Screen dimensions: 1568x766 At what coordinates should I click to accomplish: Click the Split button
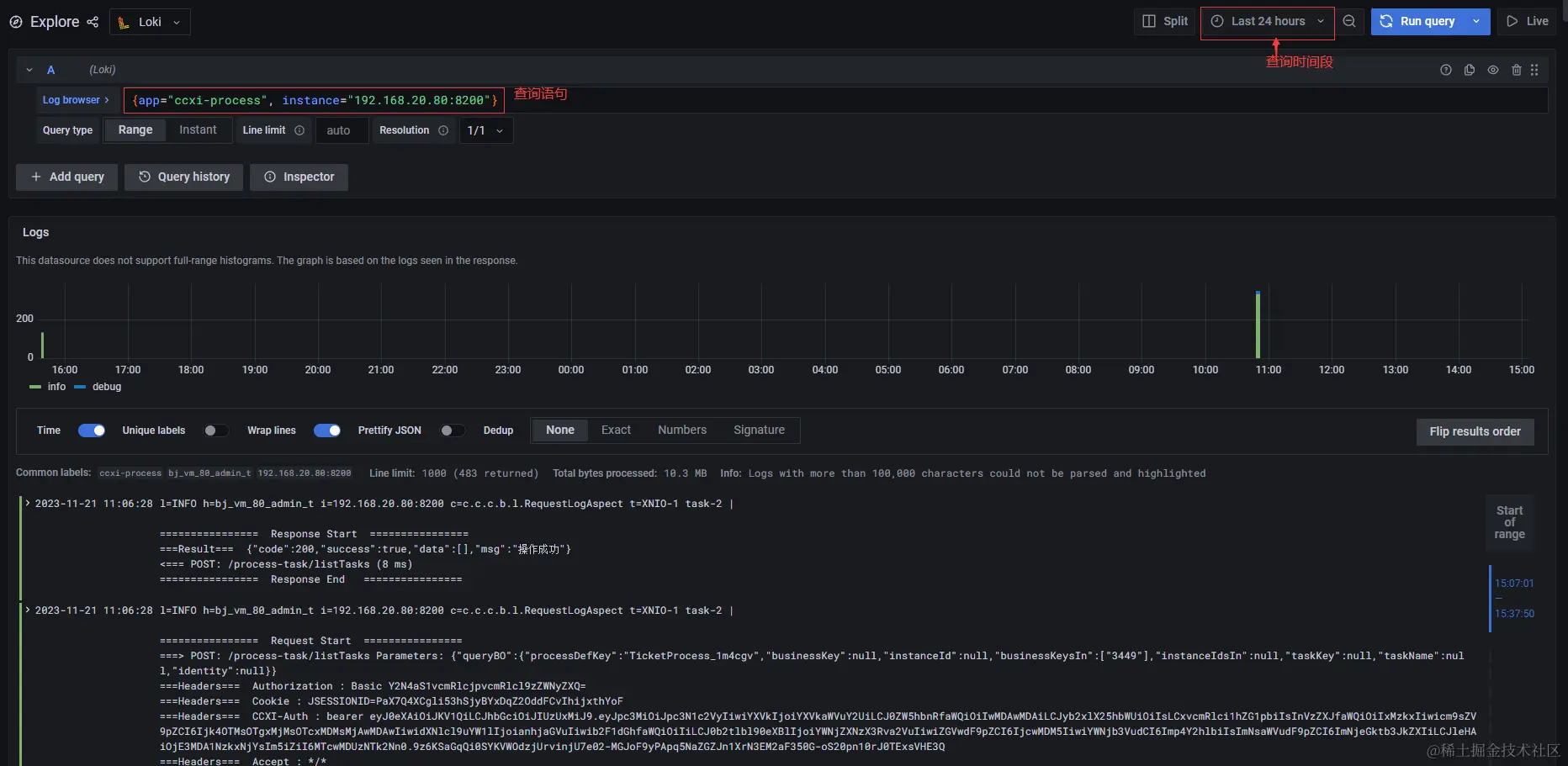click(x=1165, y=21)
